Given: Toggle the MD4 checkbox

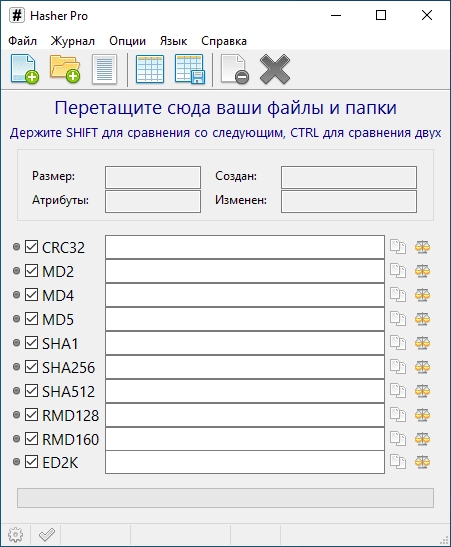Looking at the screenshot, I should tap(31, 295).
